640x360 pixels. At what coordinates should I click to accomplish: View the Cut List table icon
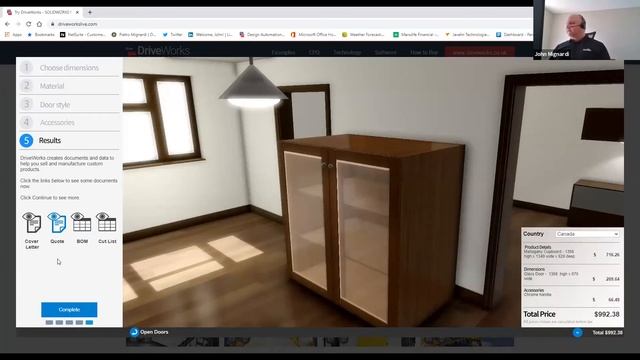(107, 222)
